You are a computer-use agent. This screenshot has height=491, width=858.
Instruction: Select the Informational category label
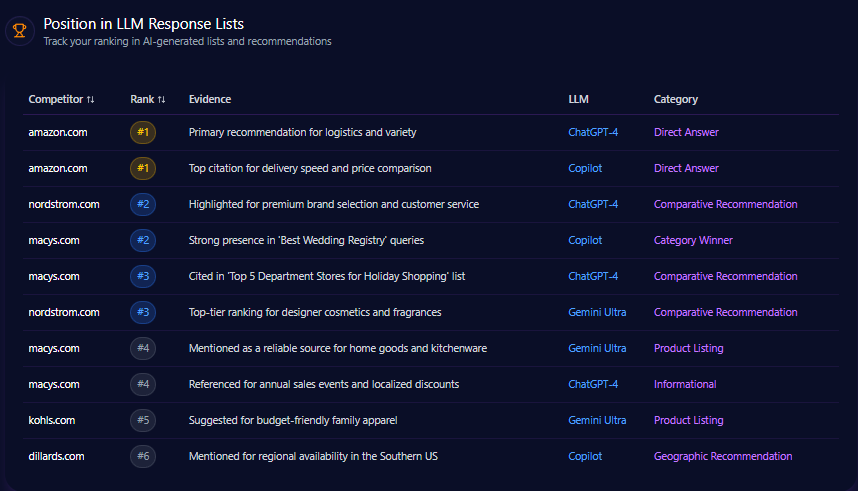click(685, 384)
